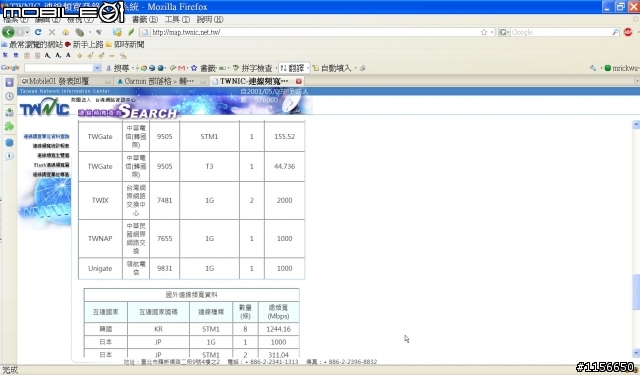Click the 44.736 bandwidth value
The height and width of the screenshot is (375, 640).
284,166
